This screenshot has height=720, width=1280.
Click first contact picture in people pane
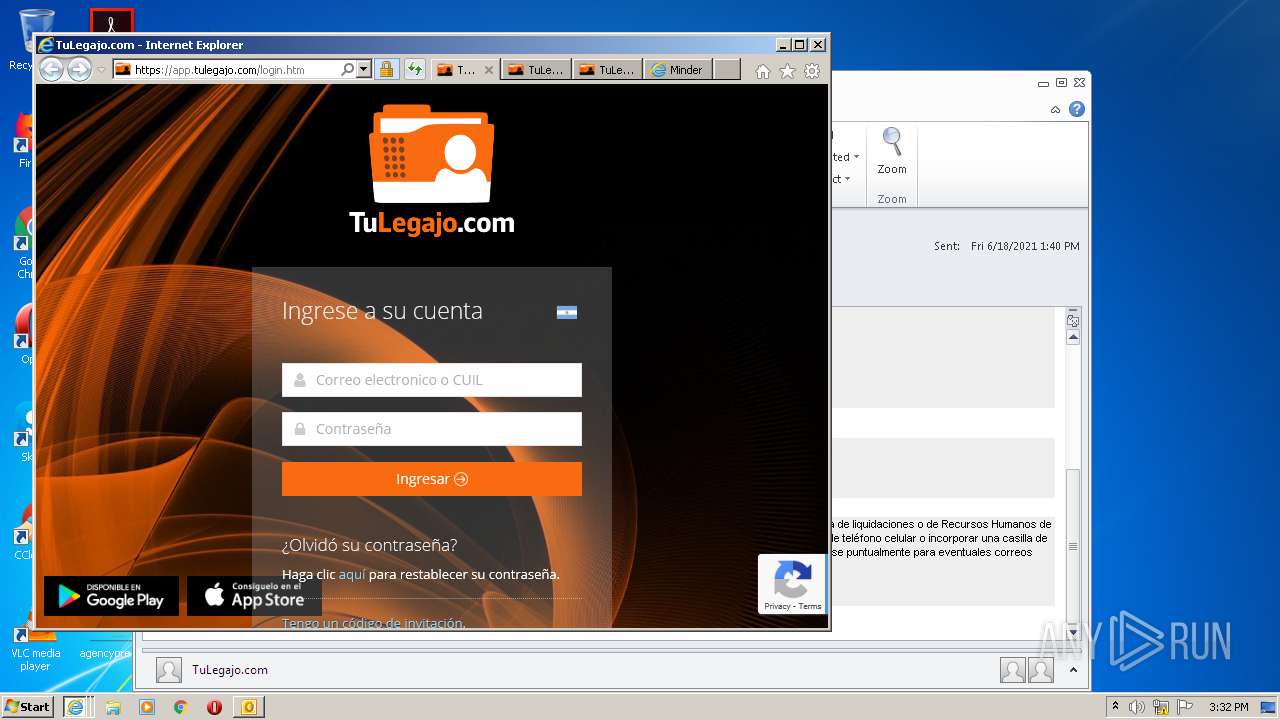pos(1013,670)
